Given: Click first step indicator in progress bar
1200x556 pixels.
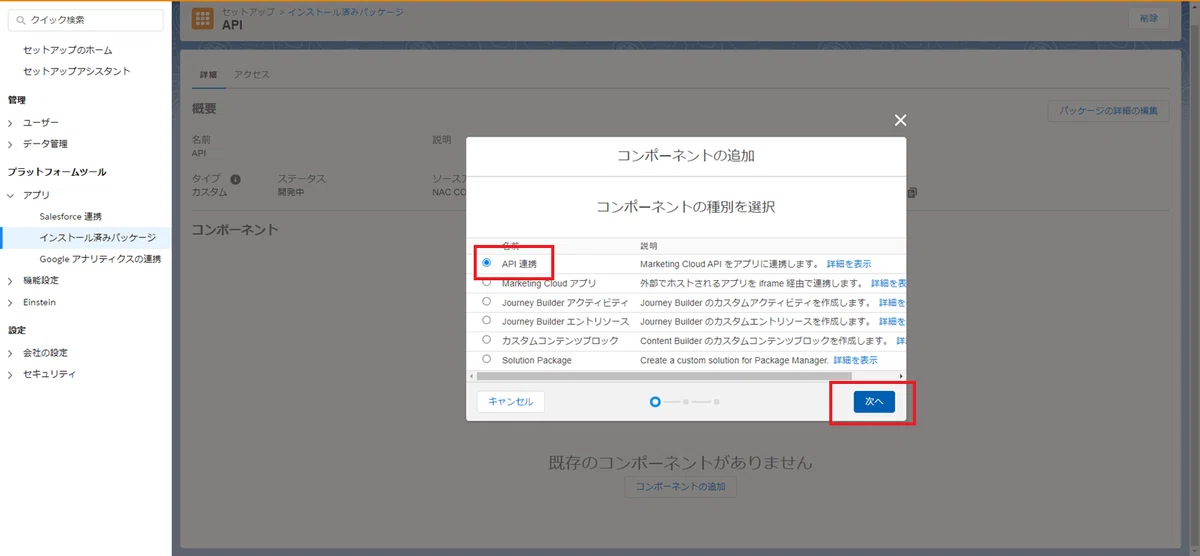Looking at the screenshot, I should 655,402.
